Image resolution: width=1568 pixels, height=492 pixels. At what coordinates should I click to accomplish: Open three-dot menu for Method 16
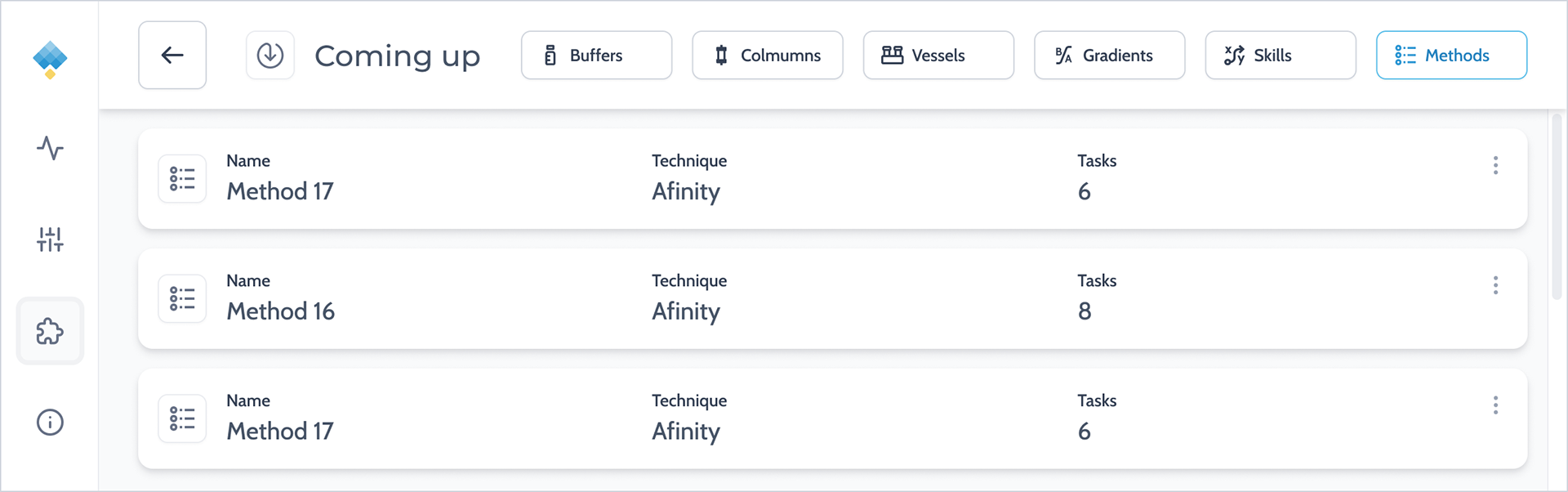(x=1495, y=285)
